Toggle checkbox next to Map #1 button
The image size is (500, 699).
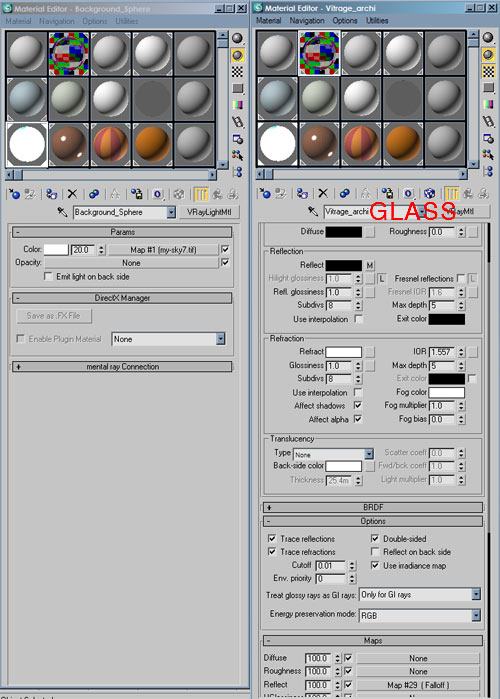225,249
